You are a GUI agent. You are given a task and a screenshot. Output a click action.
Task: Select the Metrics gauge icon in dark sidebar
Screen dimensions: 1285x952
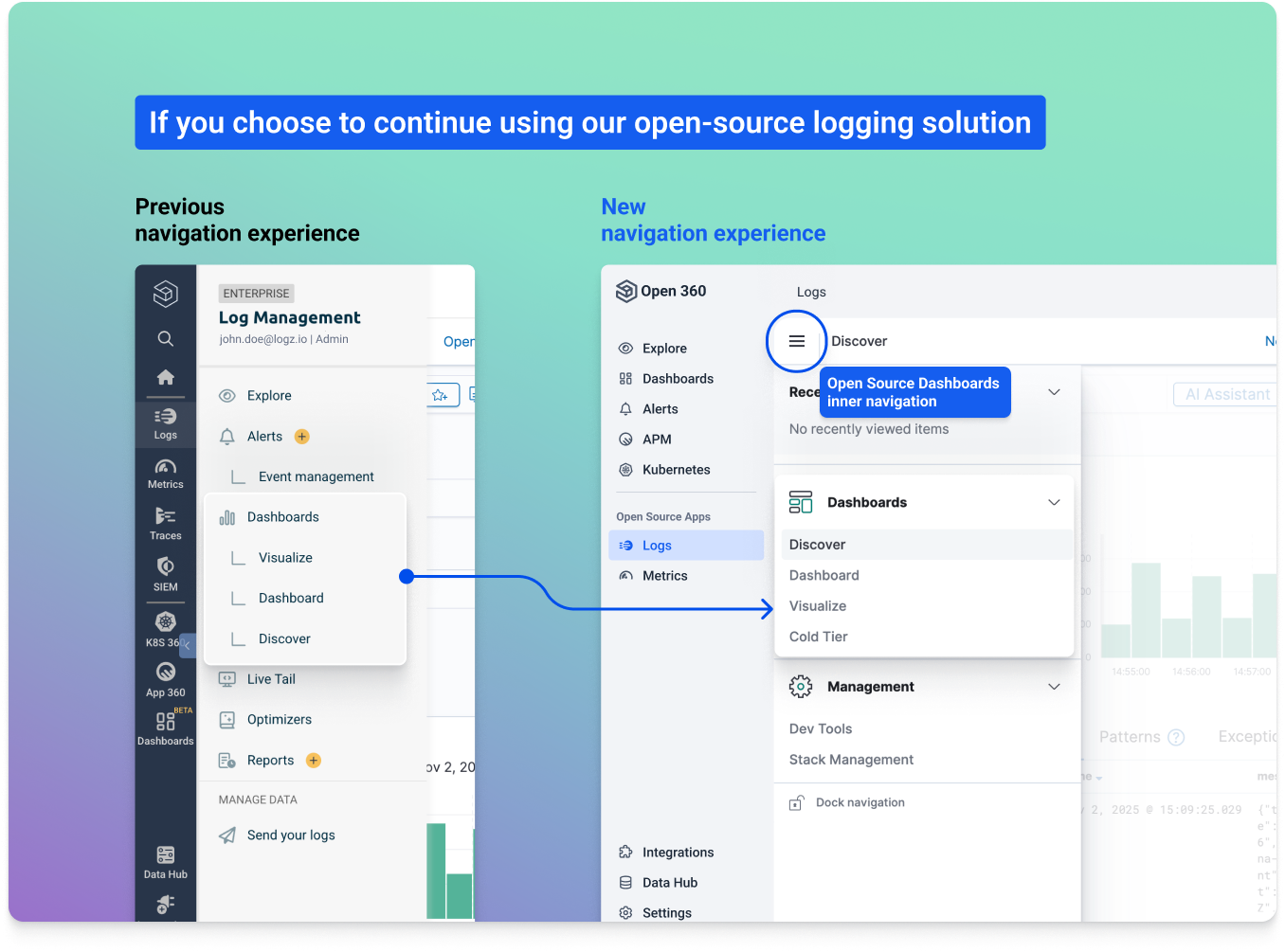coord(165,472)
